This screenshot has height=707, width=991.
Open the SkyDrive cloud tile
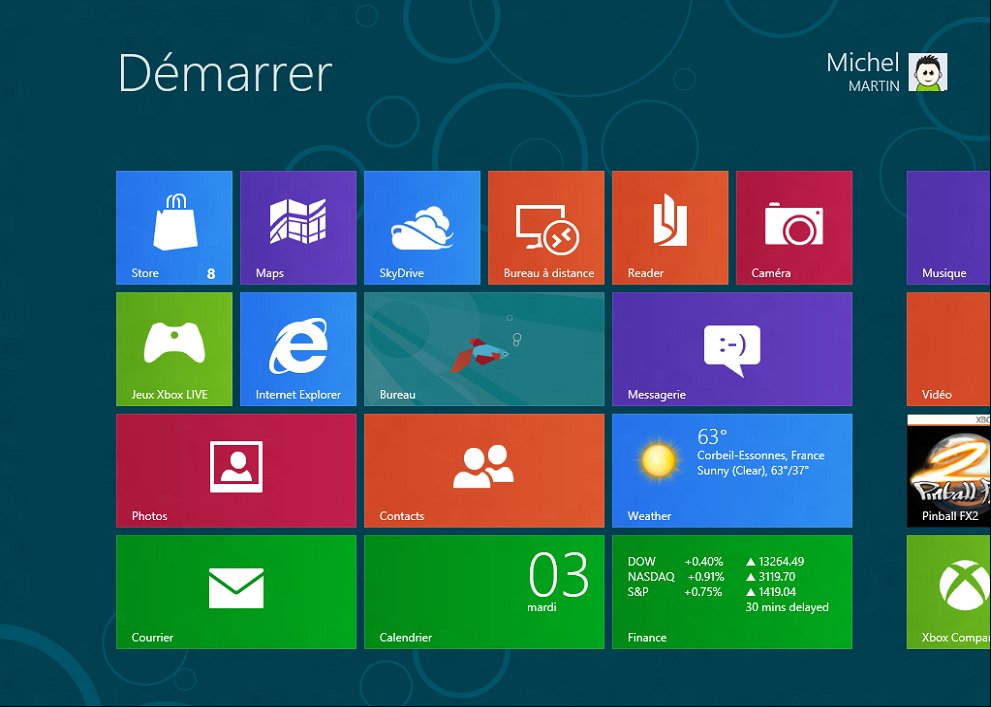tap(422, 227)
